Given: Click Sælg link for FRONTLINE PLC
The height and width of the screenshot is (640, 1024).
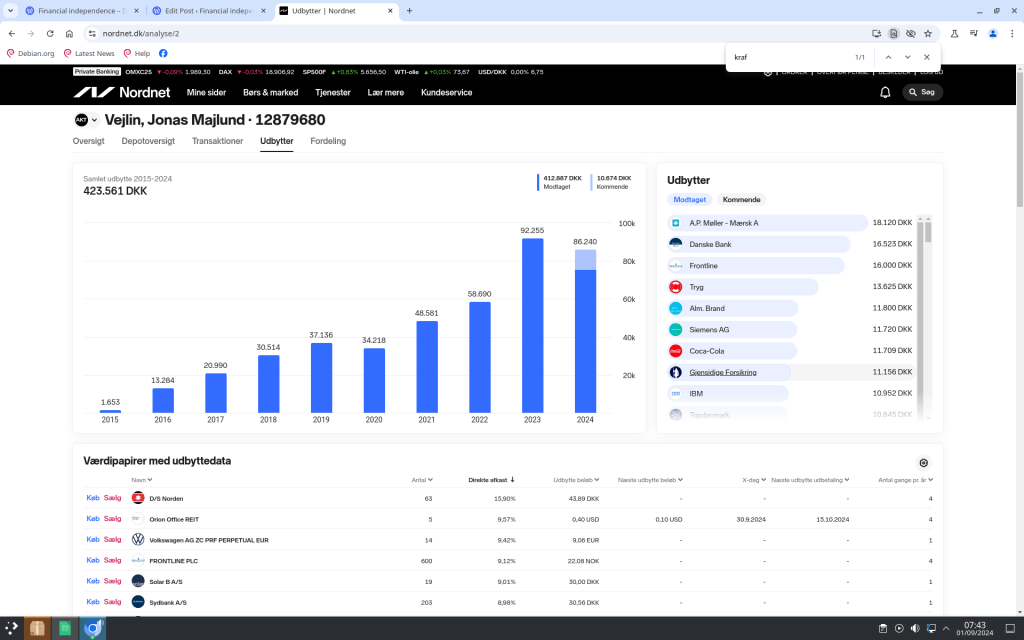Looking at the screenshot, I should [x=112, y=560].
